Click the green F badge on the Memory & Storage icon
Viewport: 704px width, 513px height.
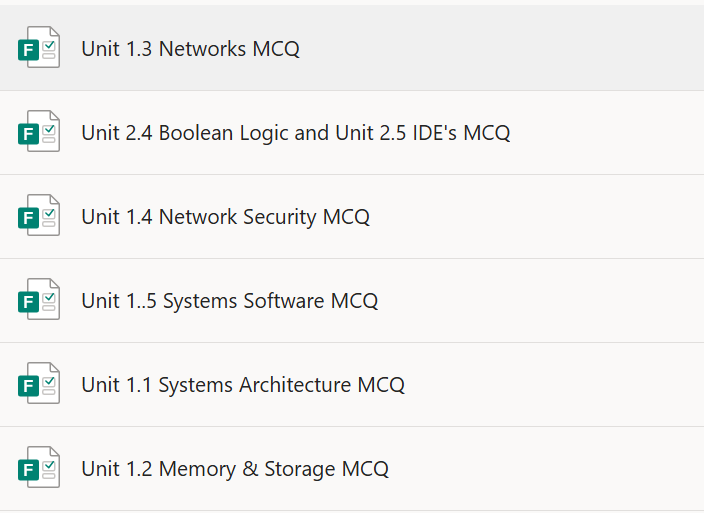pyautogui.click(x=28, y=471)
